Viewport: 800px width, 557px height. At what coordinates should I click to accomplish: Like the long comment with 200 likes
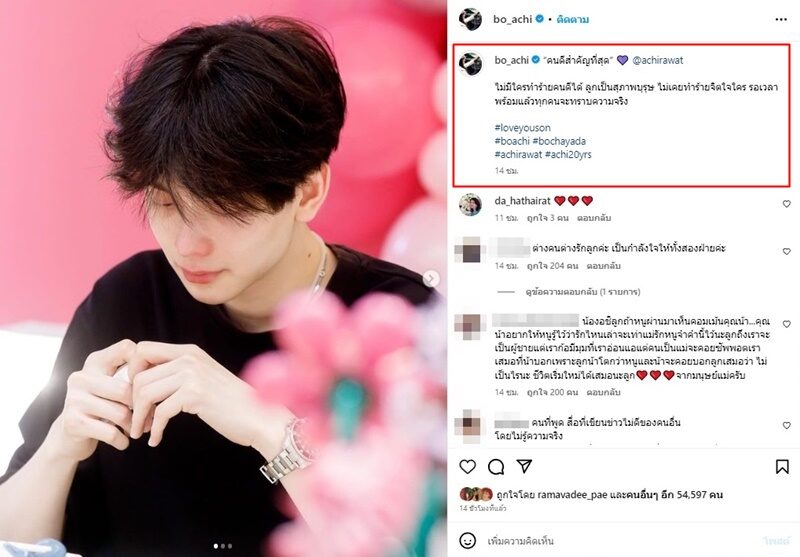(x=786, y=324)
